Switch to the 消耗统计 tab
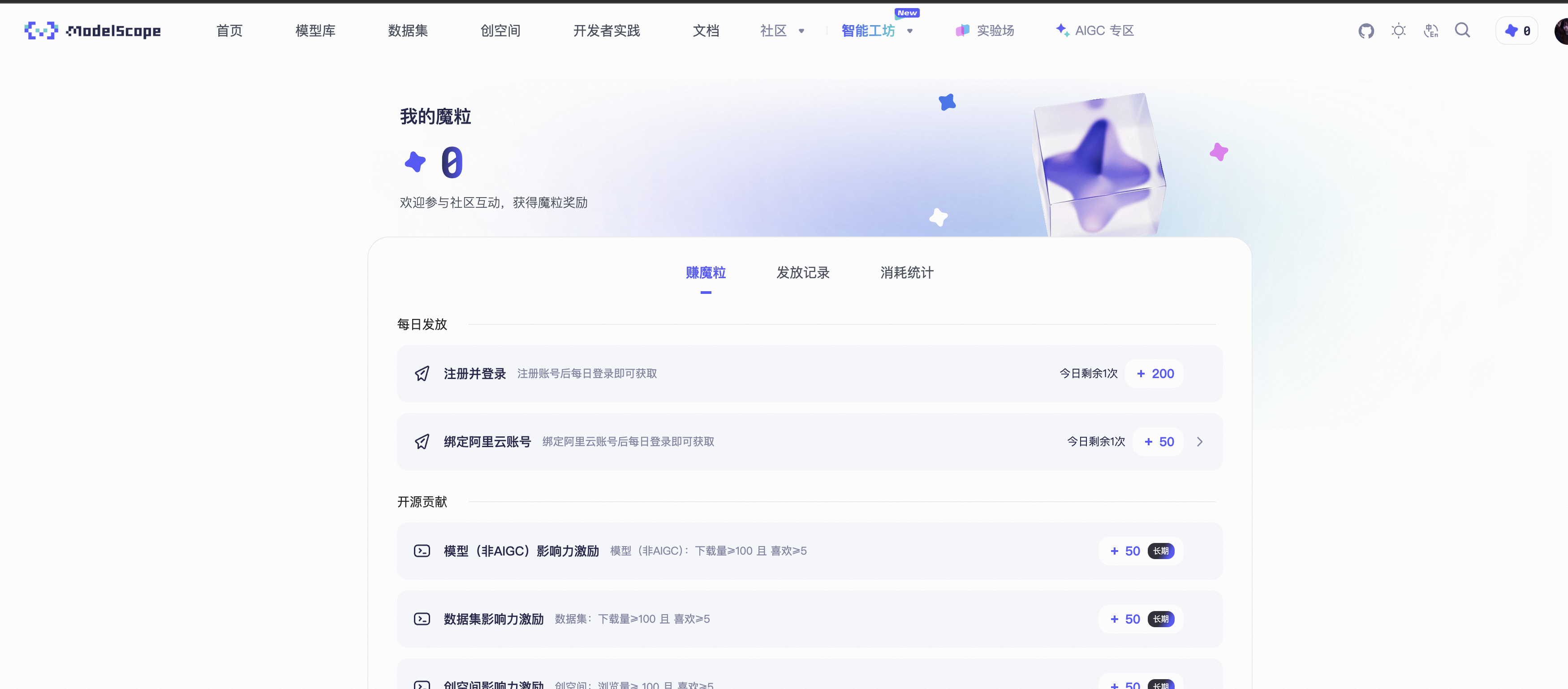The image size is (1568, 689). [x=906, y=273]
